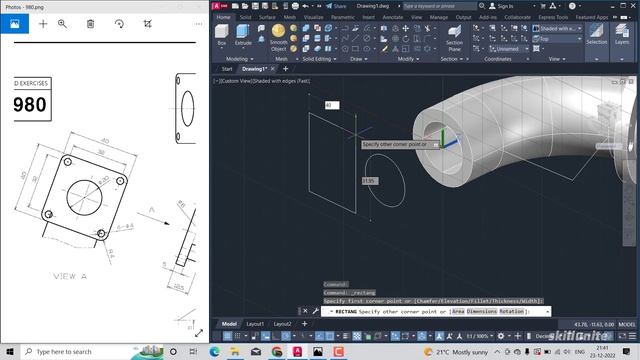The width and height of the screenshot is (640, 360).
Task: Switch to the Solid ribbon tab
Action: pyautogui.click(x=245, y=17)
